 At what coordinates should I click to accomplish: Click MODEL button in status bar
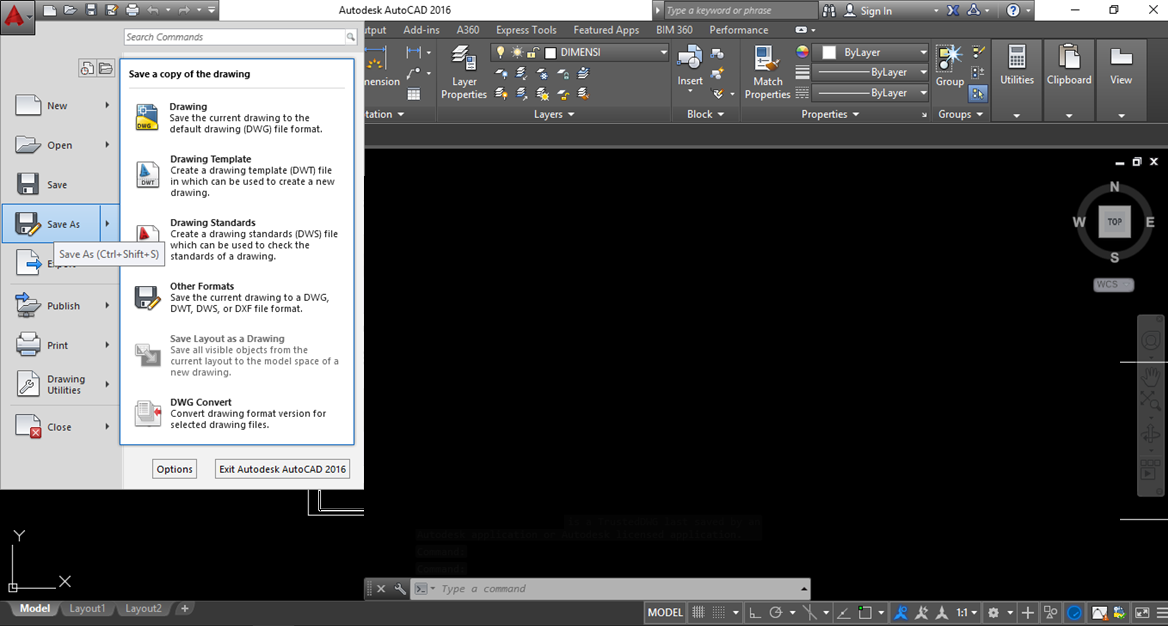665,613
